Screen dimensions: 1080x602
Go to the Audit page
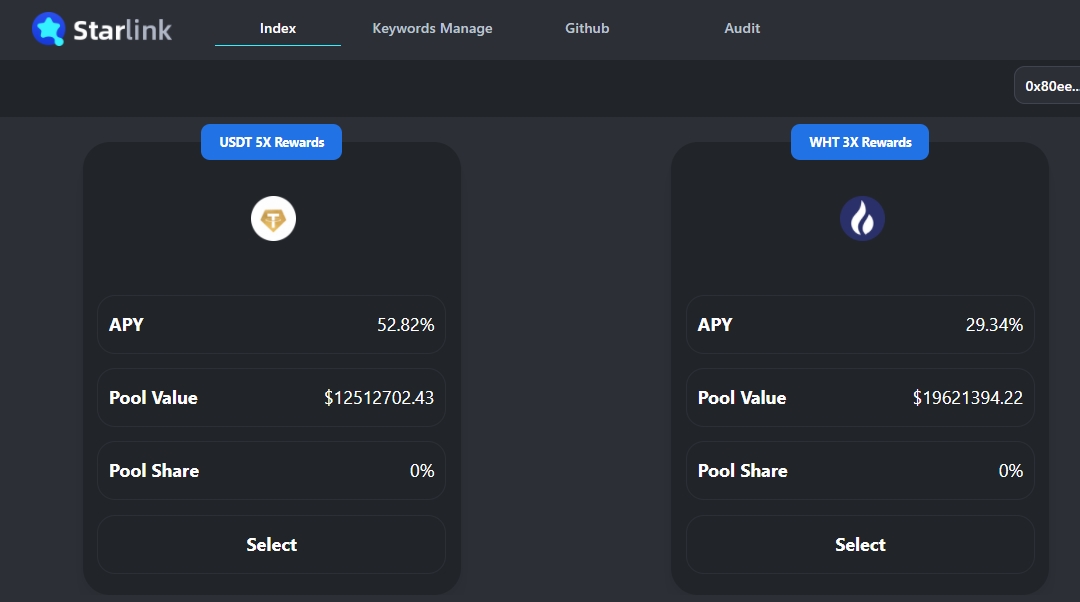[742, 28]
